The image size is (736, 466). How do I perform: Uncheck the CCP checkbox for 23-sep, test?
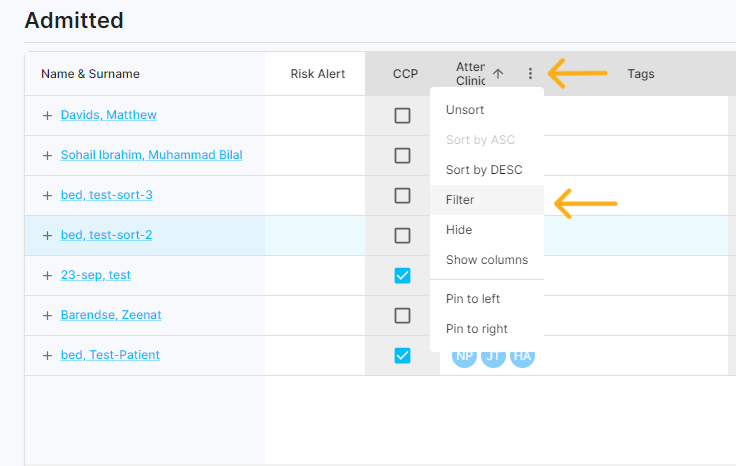[x=402, y=275]
